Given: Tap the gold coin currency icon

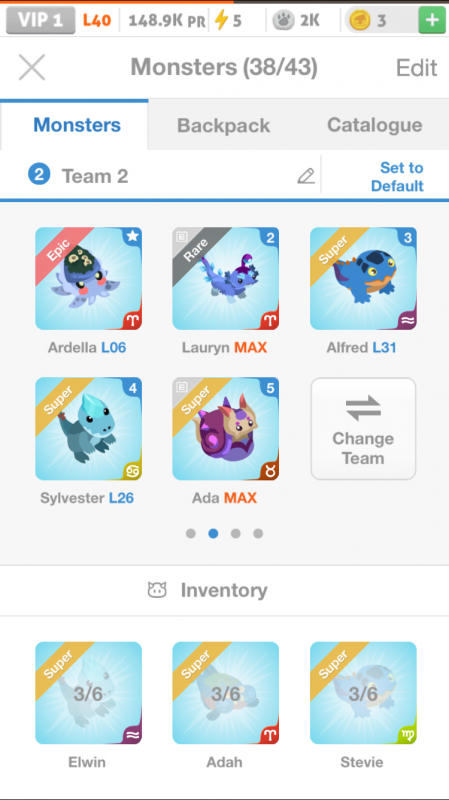Looking at the screenshot, I should tap(360, 21).
